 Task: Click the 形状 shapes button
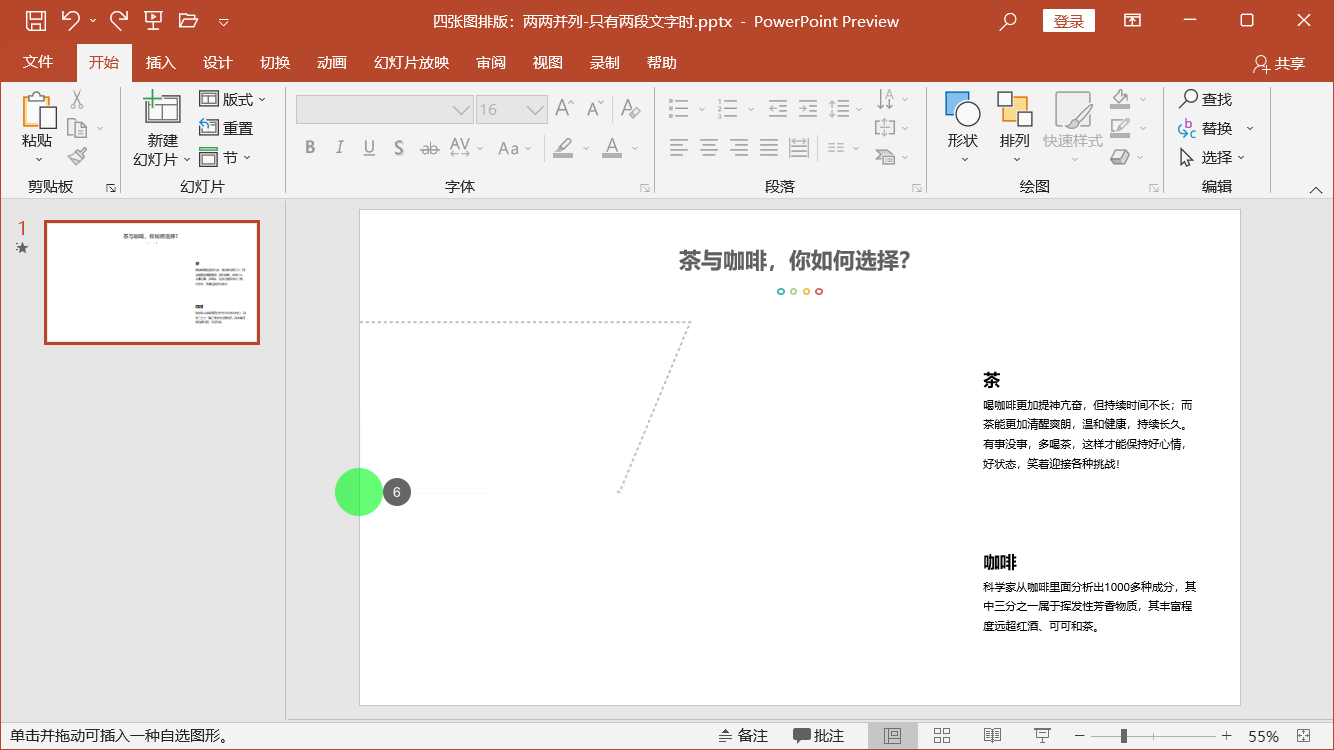(x=963, y=129)
